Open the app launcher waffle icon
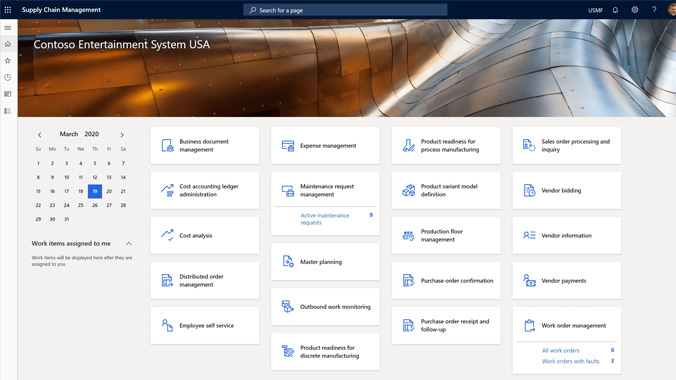The image size is (676, 380). [8, 9]
